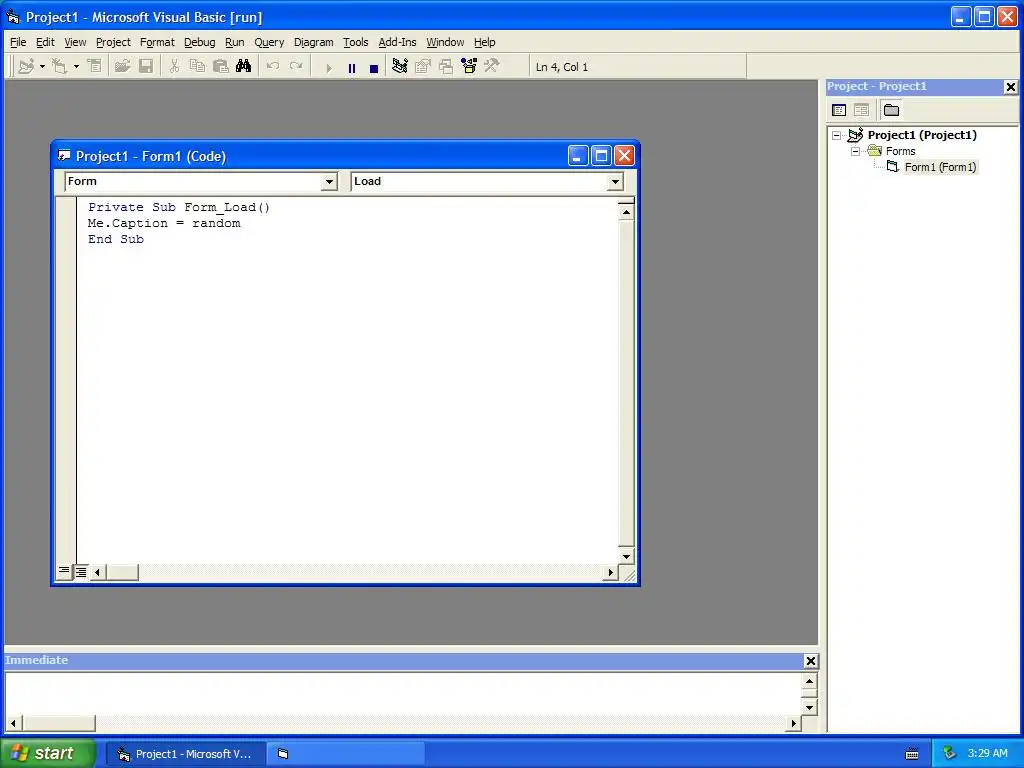Switch to Full Module View in code window

[80, 572]
